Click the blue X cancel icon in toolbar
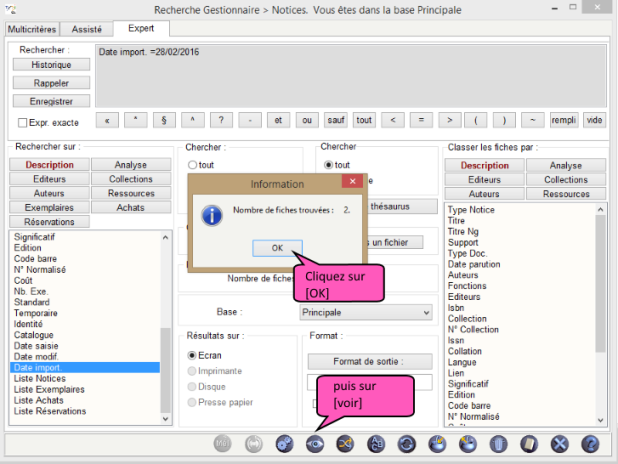618x464 pixels. (560, 444)
